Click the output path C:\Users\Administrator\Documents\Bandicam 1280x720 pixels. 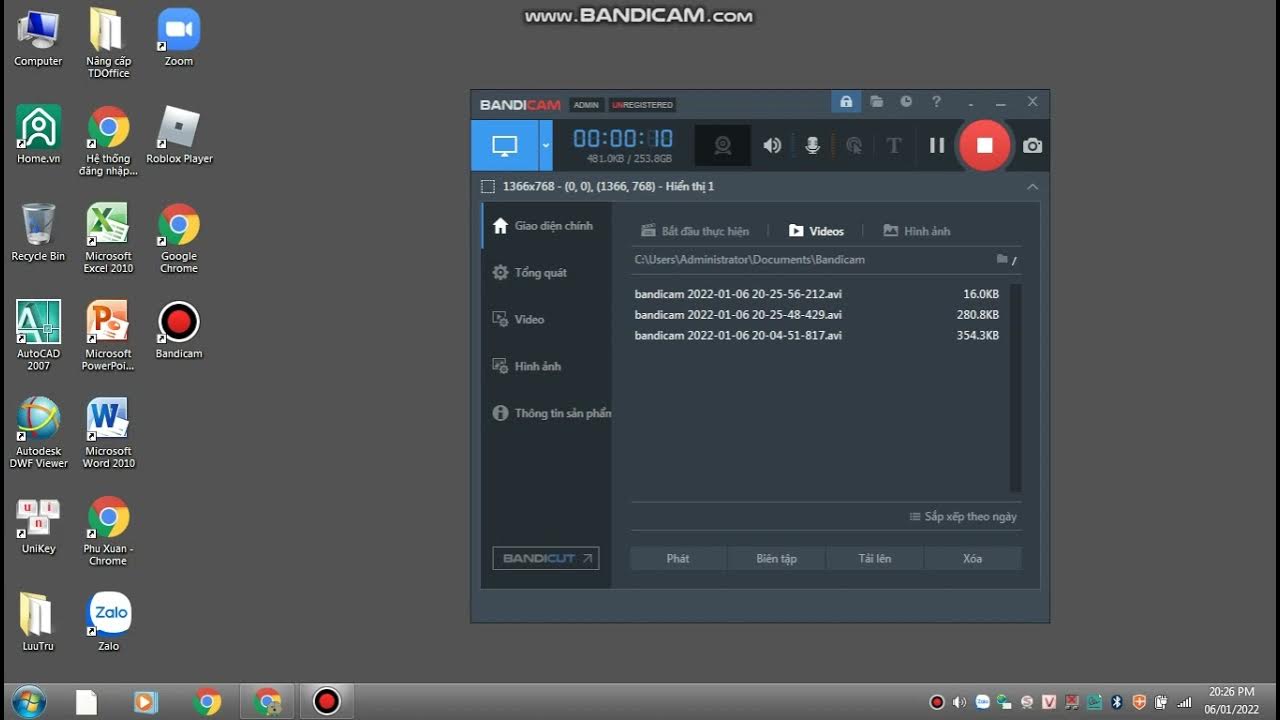click(749, 259)
